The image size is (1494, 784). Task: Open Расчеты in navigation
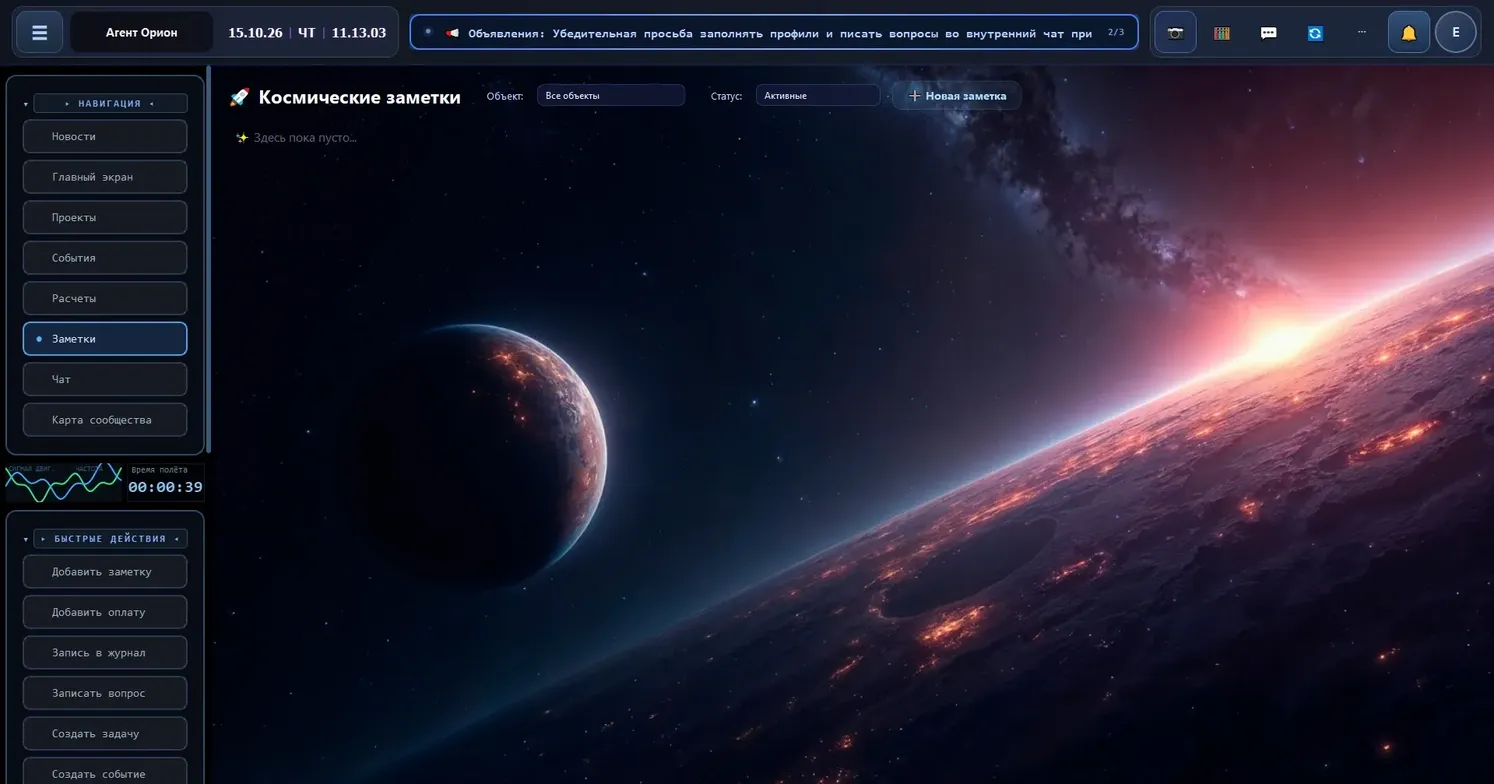[105, 299]
